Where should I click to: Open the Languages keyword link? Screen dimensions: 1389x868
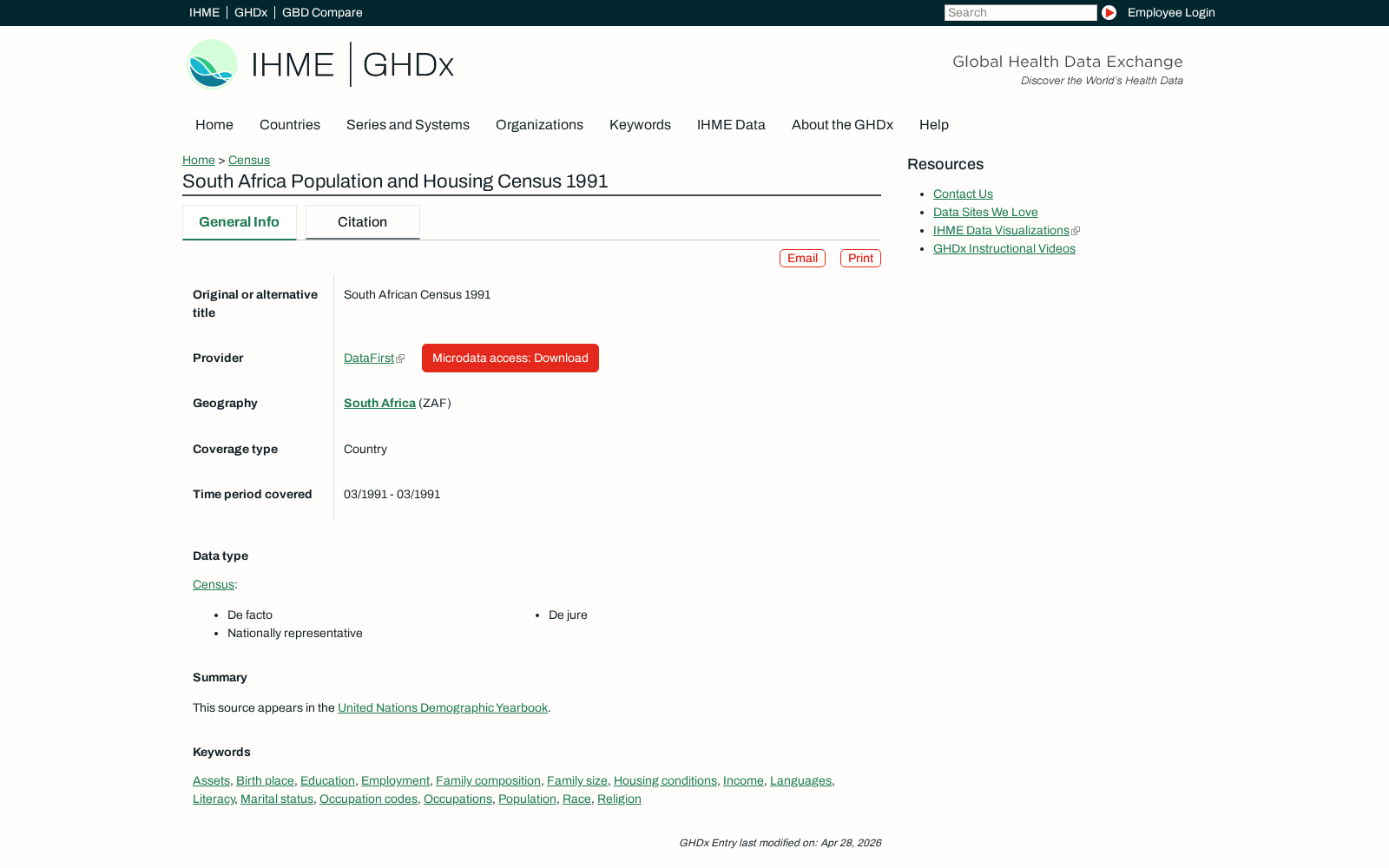(x=800, y=780)
